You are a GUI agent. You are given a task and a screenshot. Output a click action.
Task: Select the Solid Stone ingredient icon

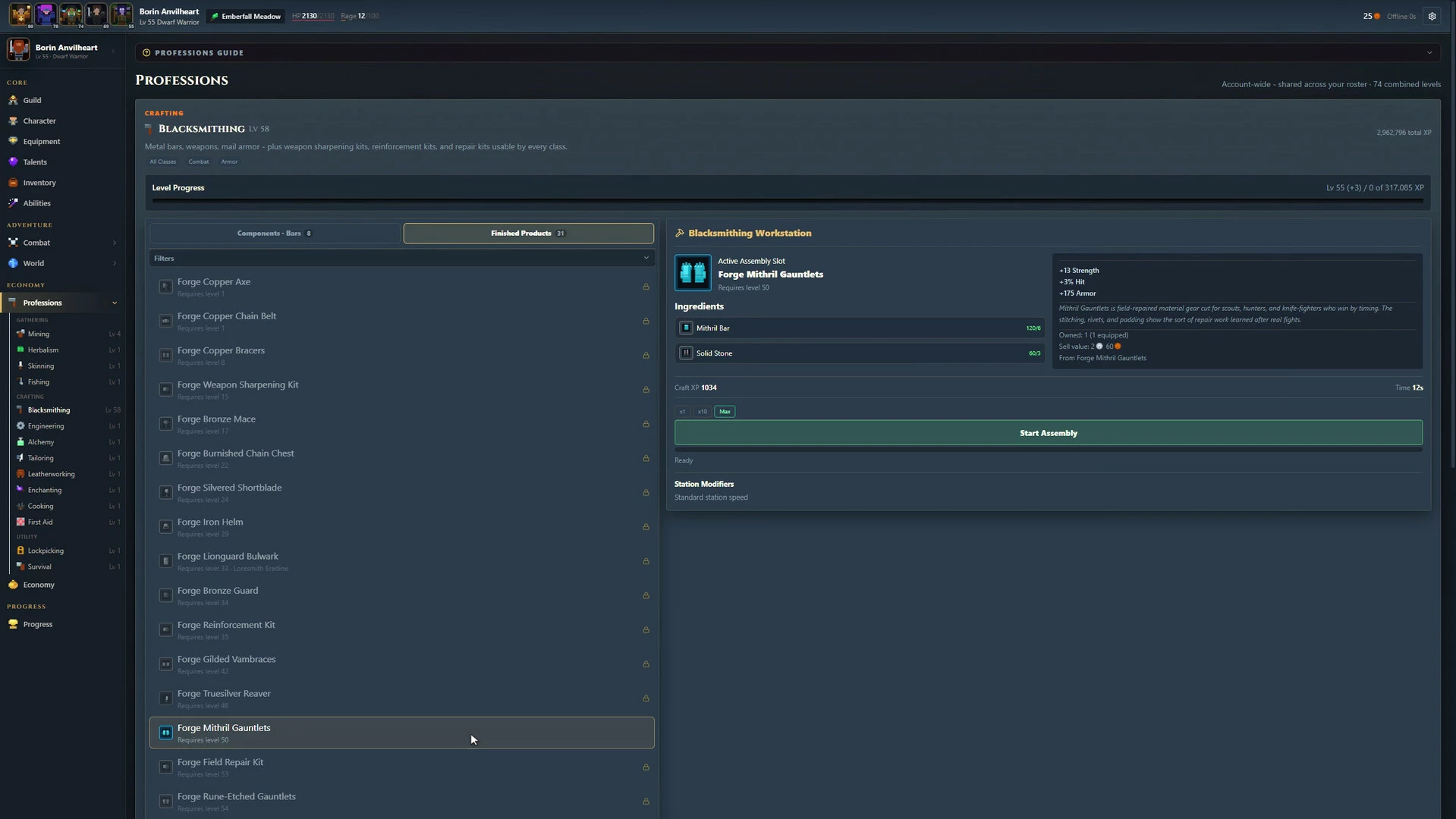pyautogui.click(x=686, y=353)
